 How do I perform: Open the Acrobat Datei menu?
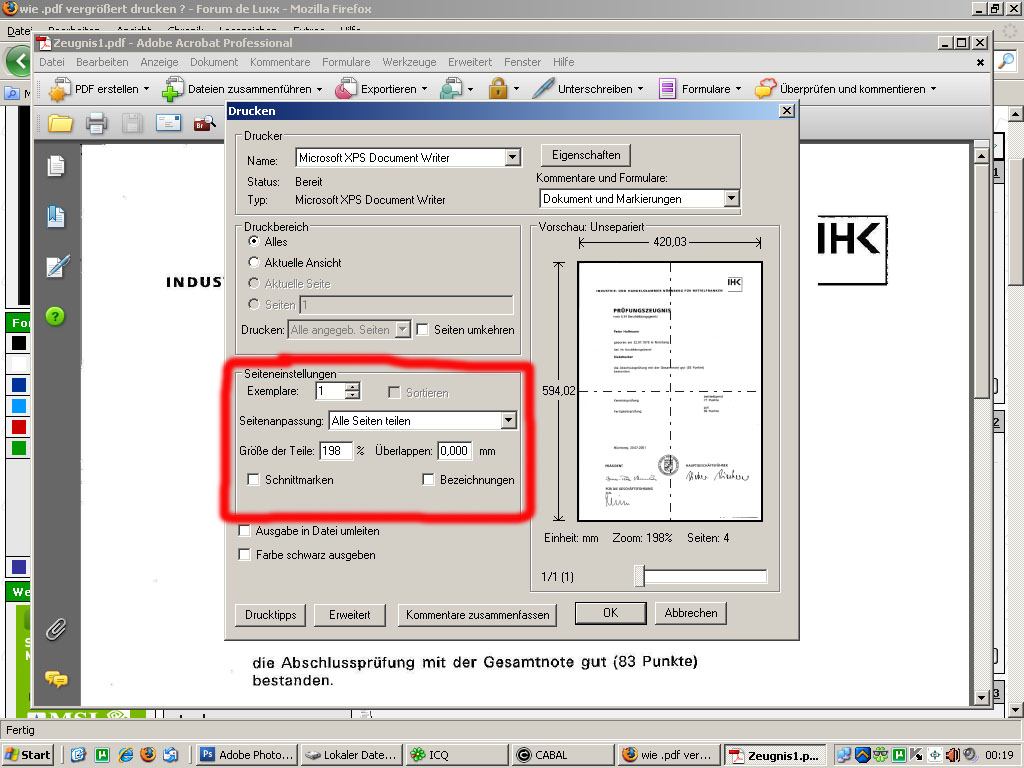point(52,62)
